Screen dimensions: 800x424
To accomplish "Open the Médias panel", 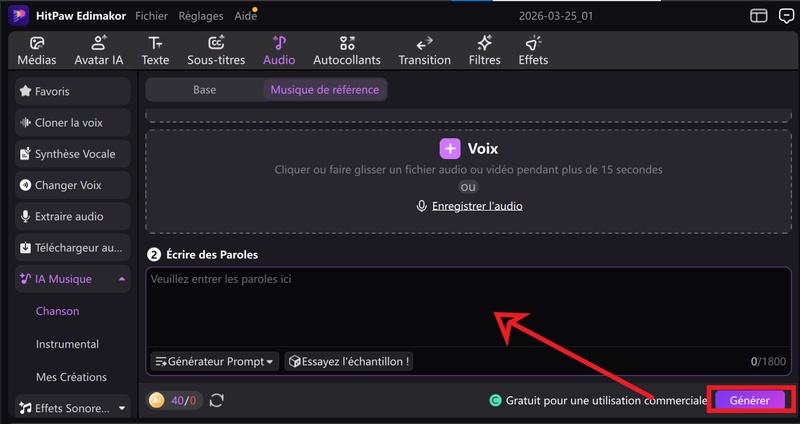I will [x=36, y=50].
